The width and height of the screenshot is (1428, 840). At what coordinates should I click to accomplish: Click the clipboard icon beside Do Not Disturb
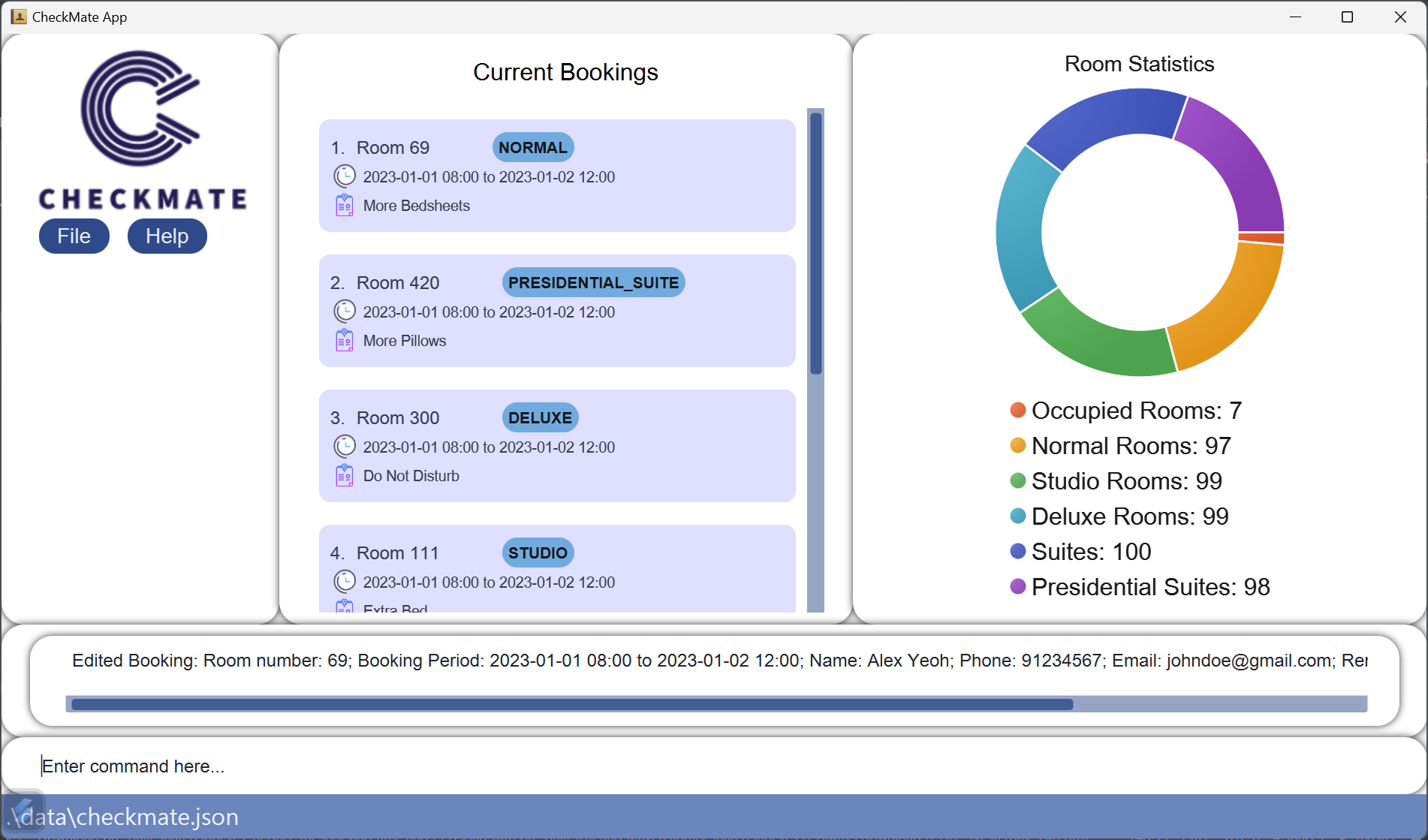click(x=345, y=475)
